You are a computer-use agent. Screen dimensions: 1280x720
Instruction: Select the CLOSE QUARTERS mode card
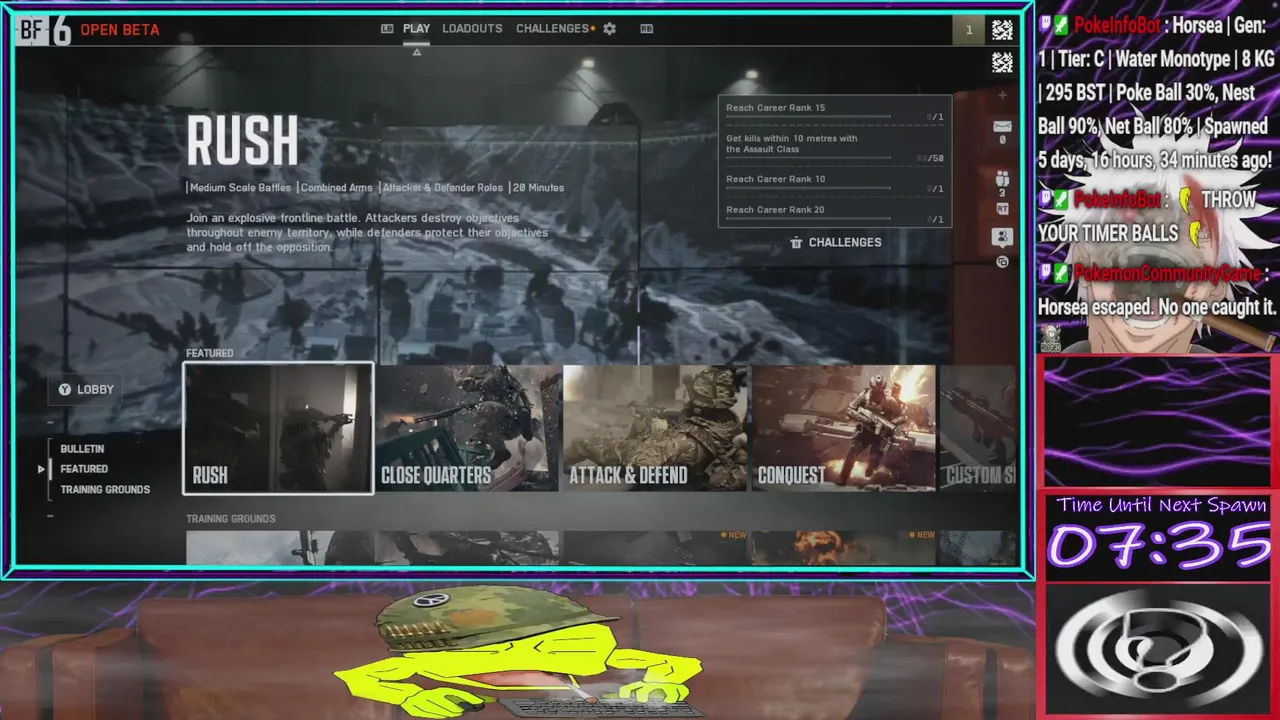(467, 428)
